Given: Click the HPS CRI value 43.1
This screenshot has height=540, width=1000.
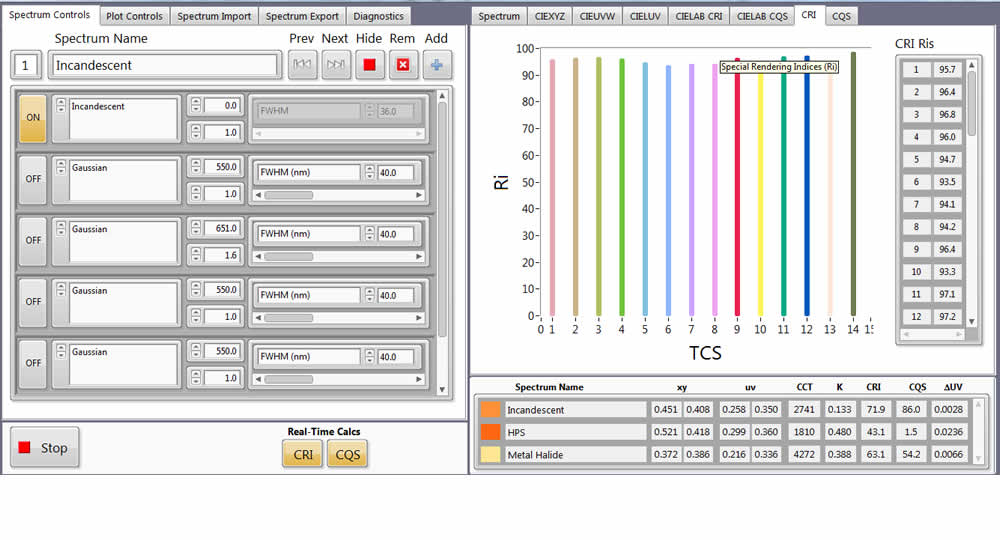Looking at the screenshot, I should click(x=876, y=432).
